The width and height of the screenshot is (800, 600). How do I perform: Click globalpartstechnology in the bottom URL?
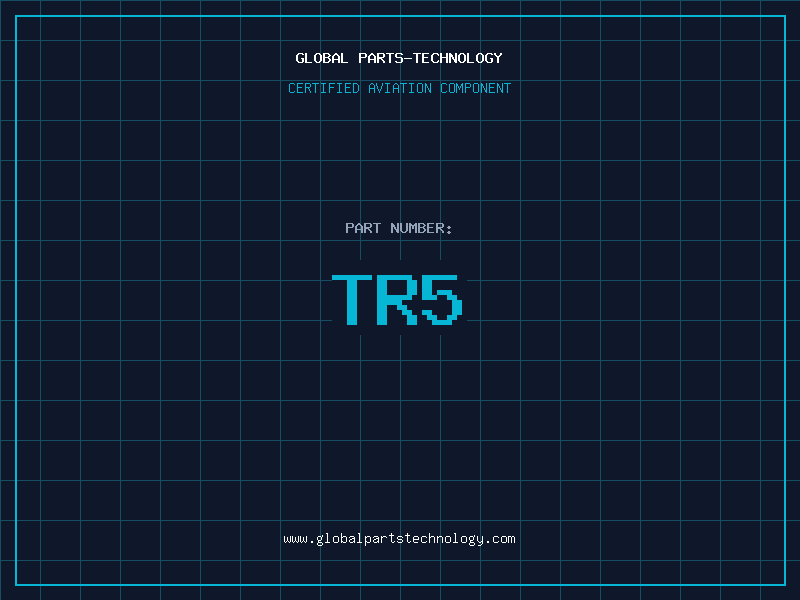click(x=399, y=538)
